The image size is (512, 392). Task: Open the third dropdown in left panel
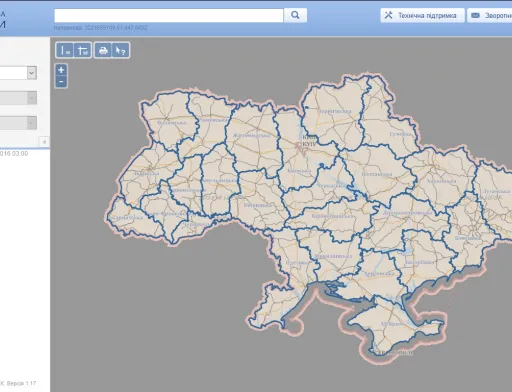(32, 123)
